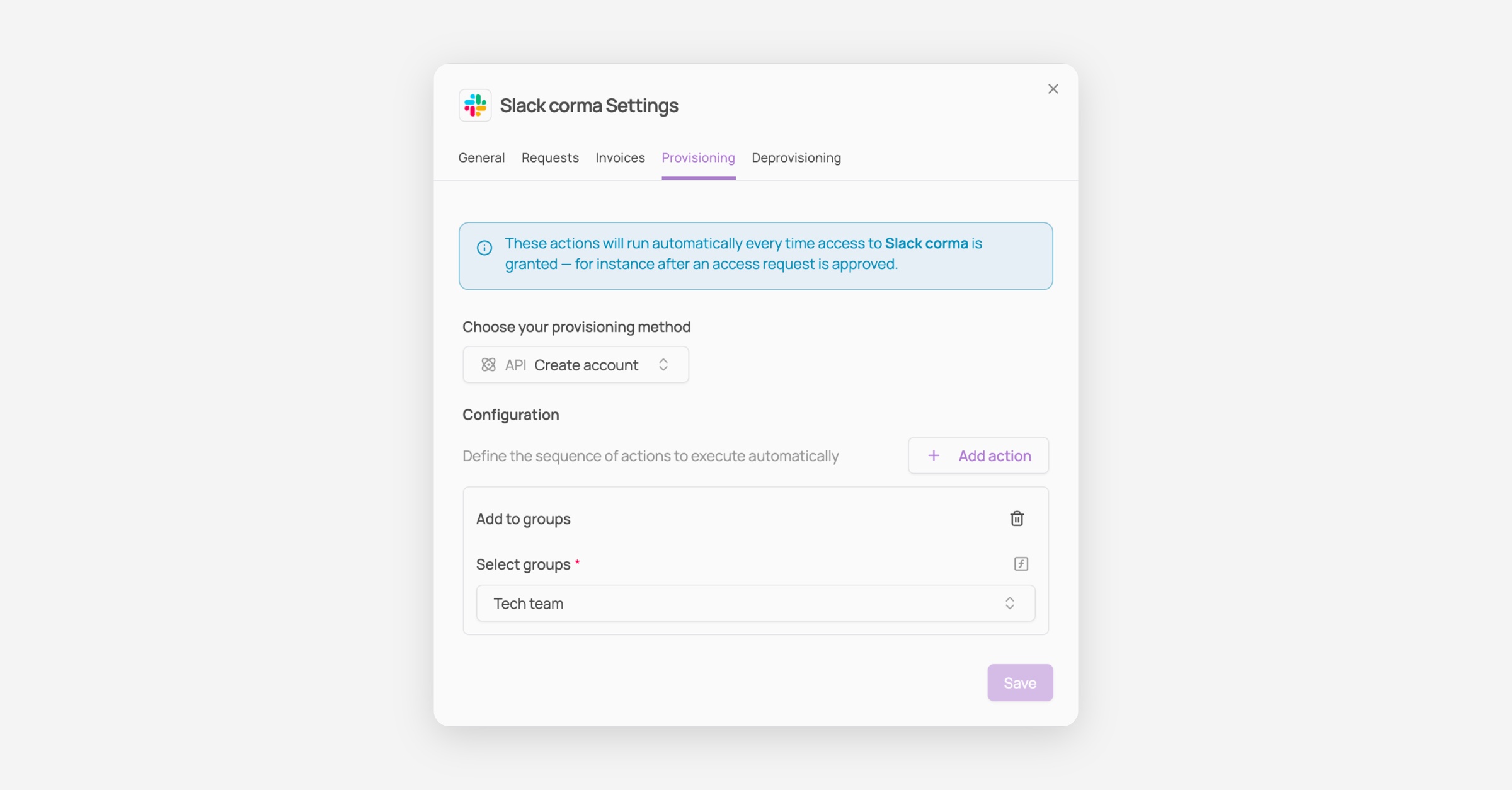
Task: Select the Provisioning tab
Action: pyautogui.click(x=698, y=157)
